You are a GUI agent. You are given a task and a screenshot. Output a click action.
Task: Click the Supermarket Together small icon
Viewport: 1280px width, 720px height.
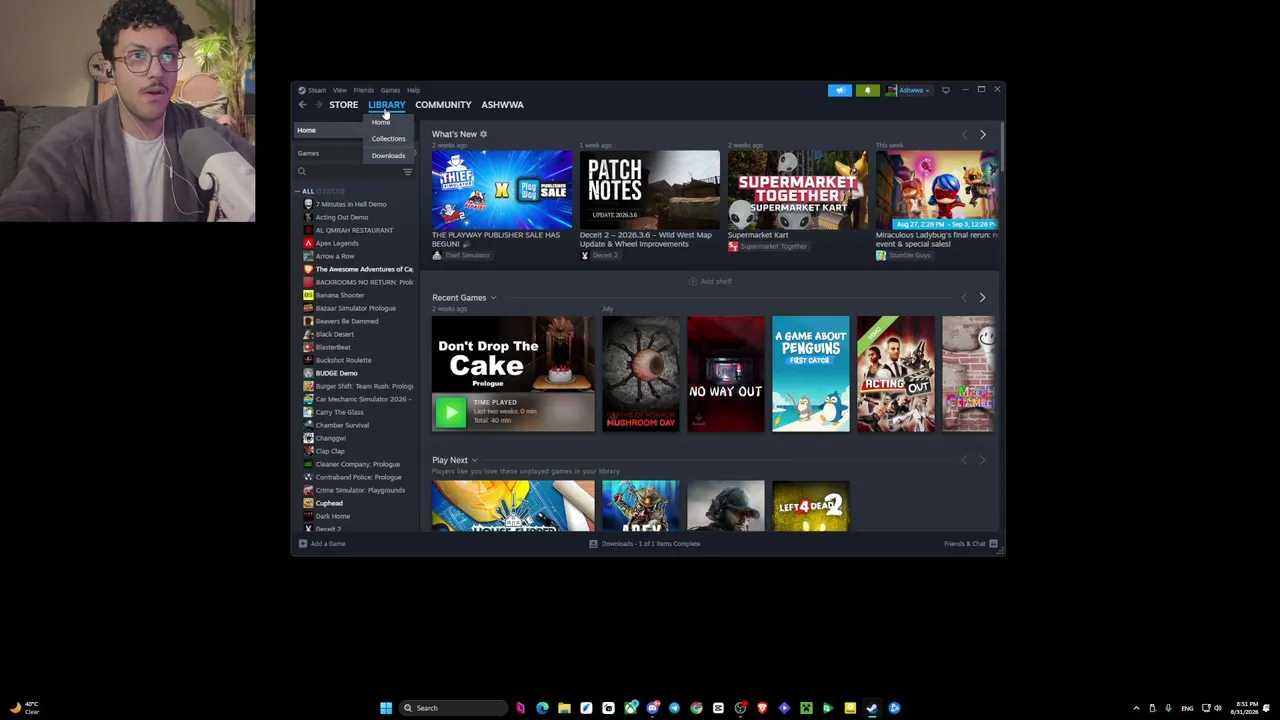(733, 246)
